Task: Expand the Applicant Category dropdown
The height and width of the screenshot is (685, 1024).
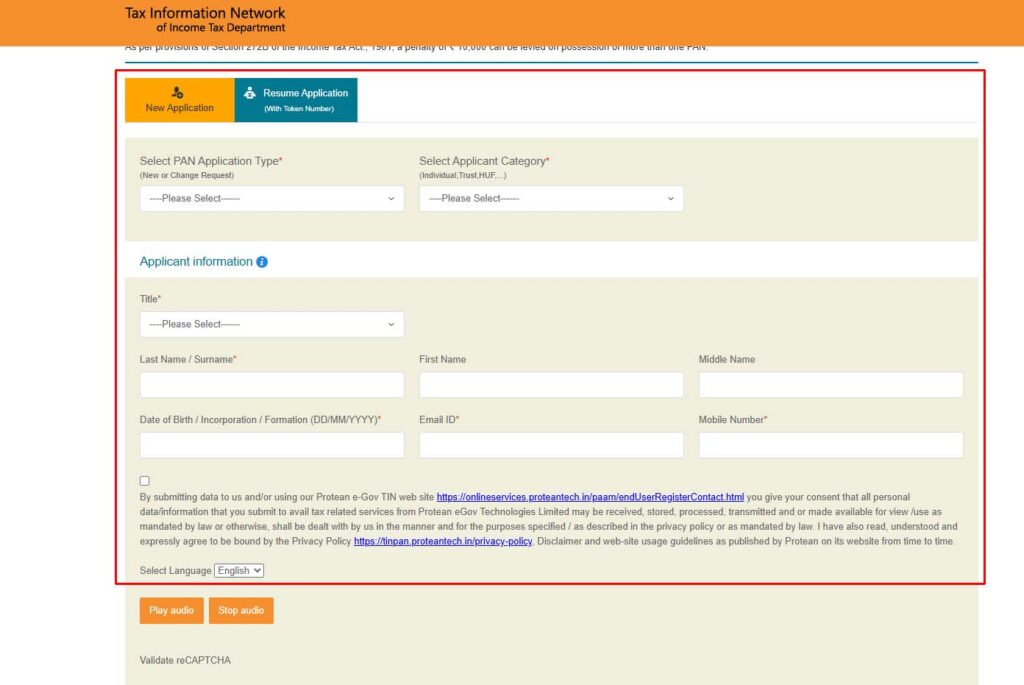Action: pos(551,198)
